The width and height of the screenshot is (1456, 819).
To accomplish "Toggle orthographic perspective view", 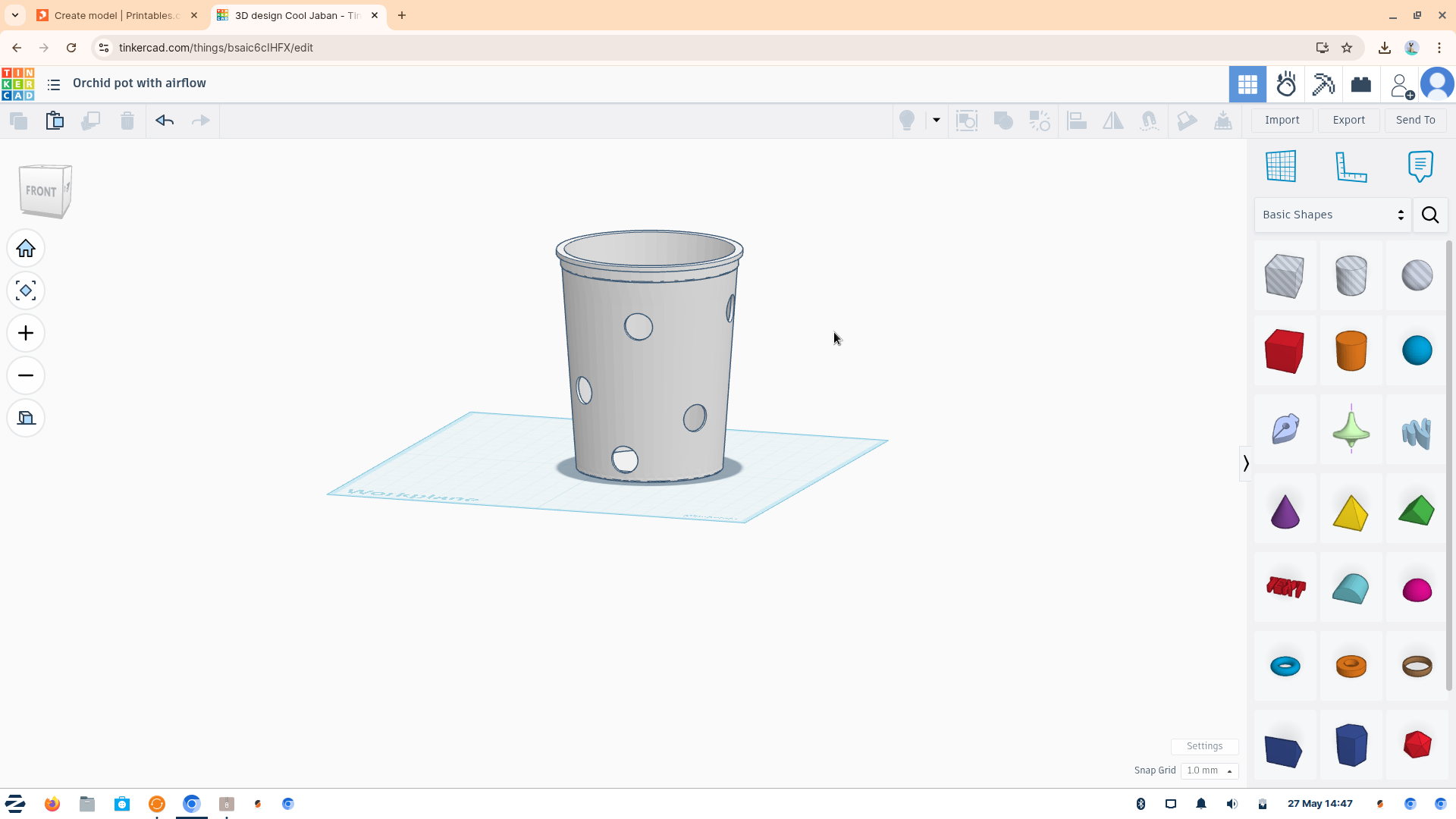I will tap(26, 419).
